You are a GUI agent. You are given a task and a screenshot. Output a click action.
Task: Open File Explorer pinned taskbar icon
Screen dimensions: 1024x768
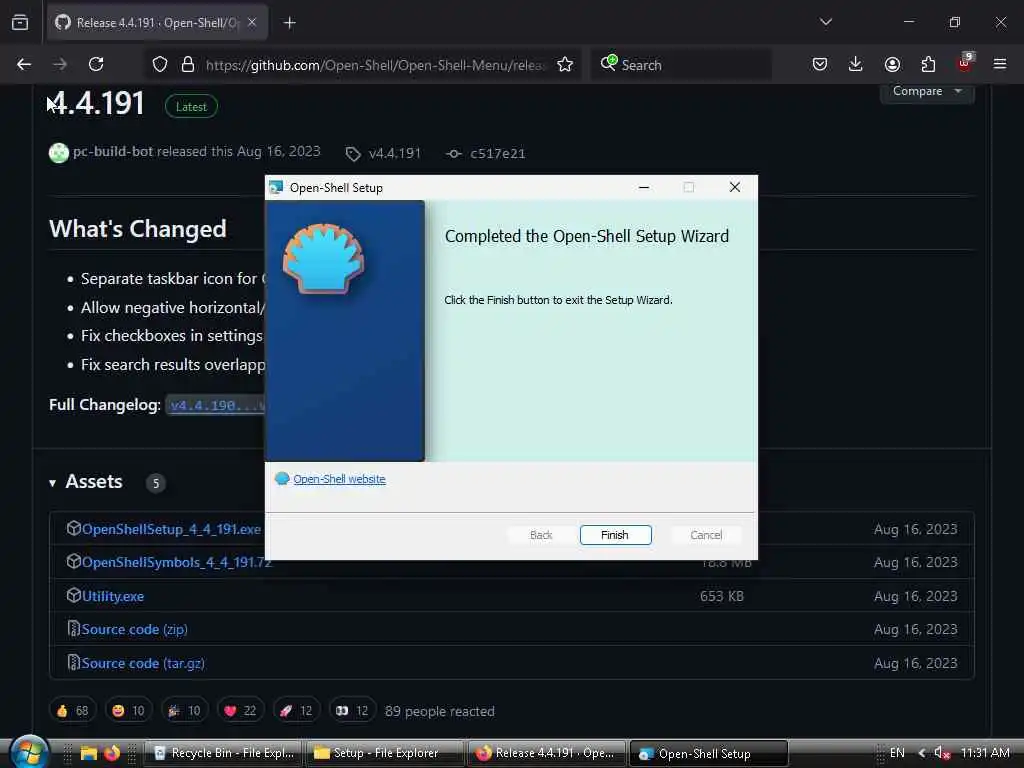88,753
